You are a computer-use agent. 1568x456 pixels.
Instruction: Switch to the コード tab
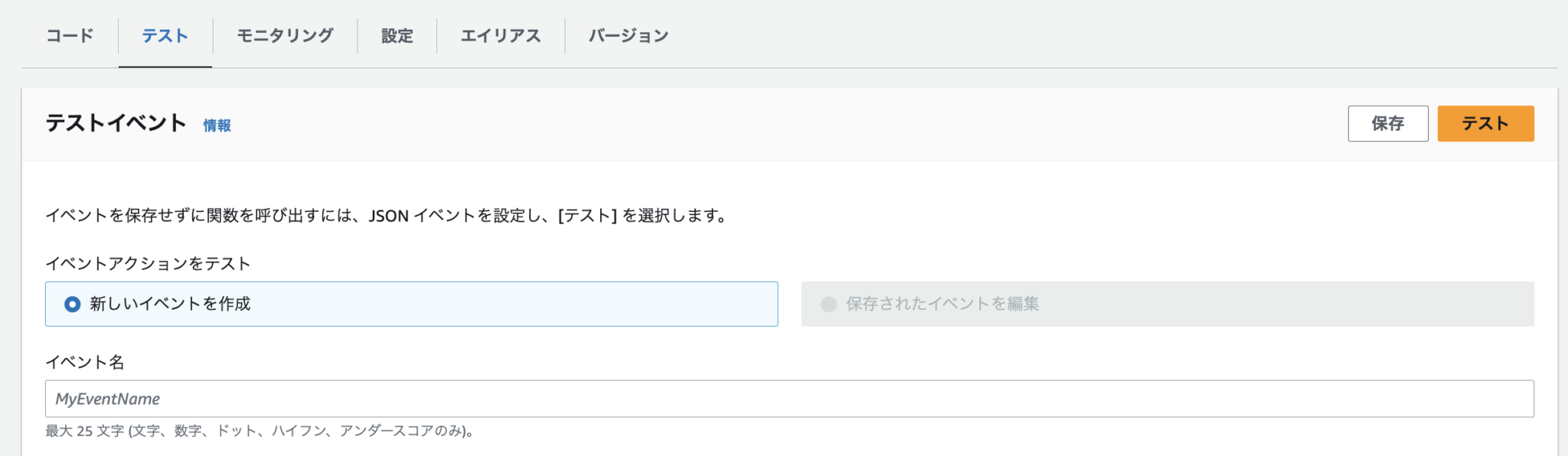click(70, 34)
